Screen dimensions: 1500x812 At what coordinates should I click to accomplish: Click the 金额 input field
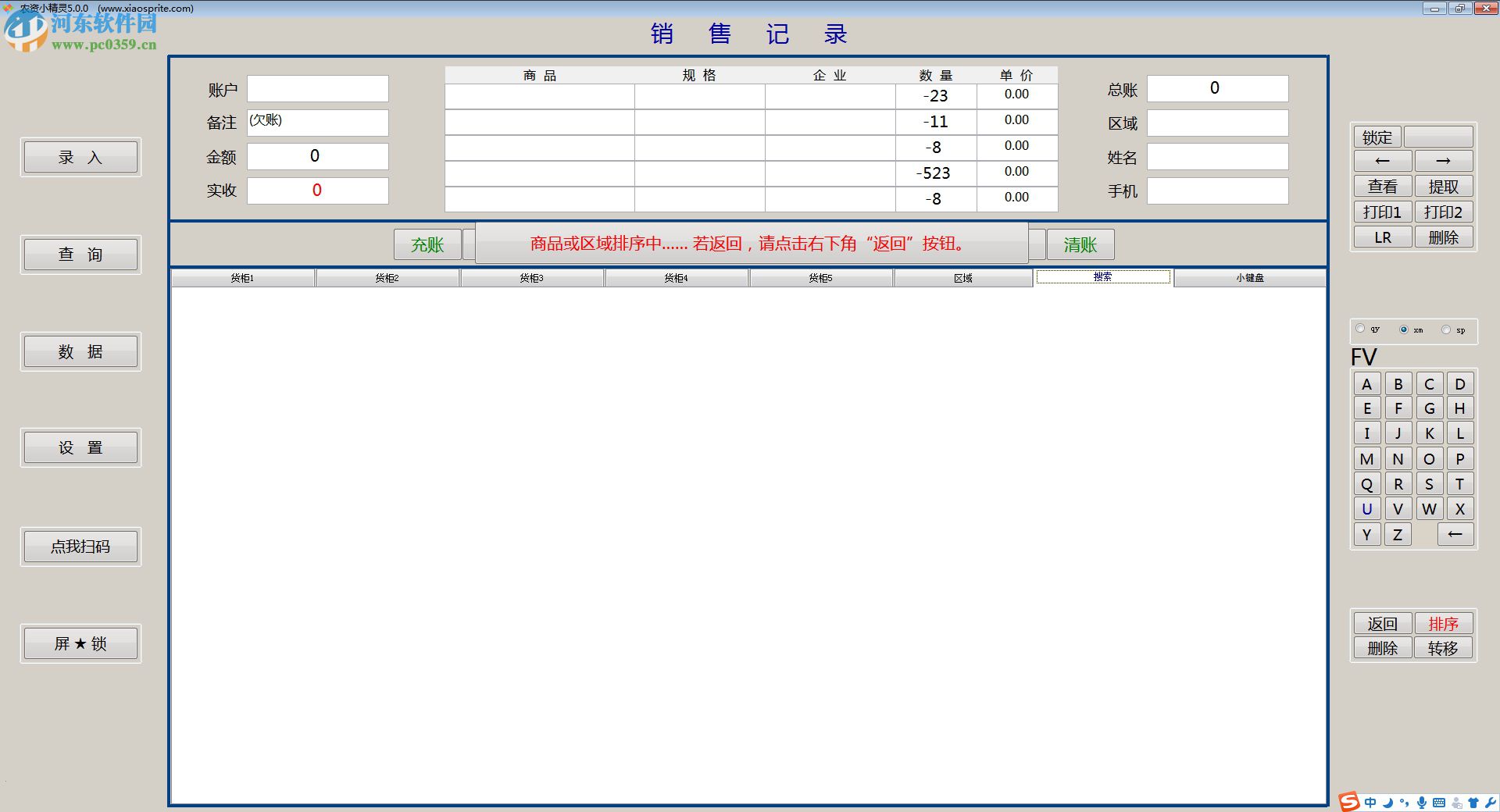coord(318,156)
